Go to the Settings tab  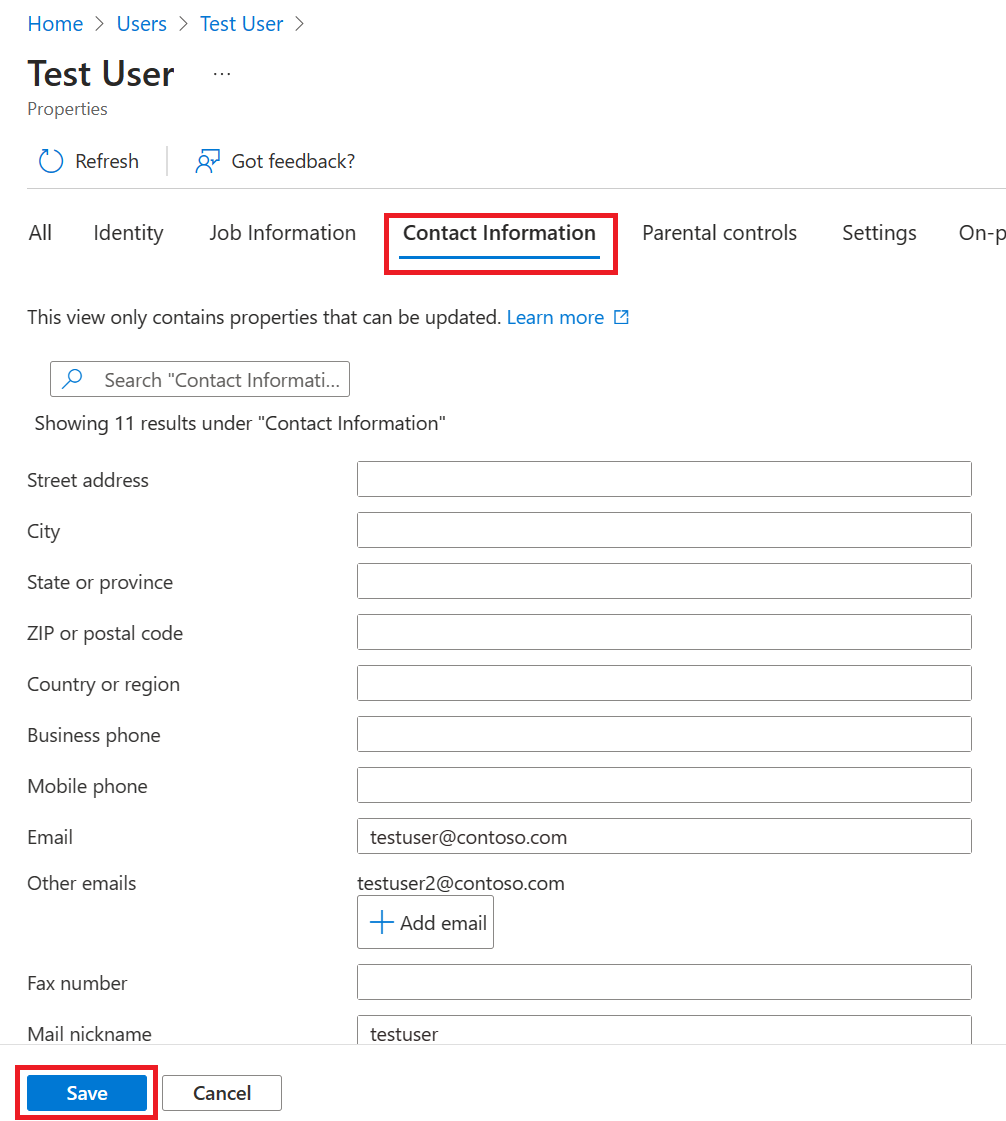[879, 233]
